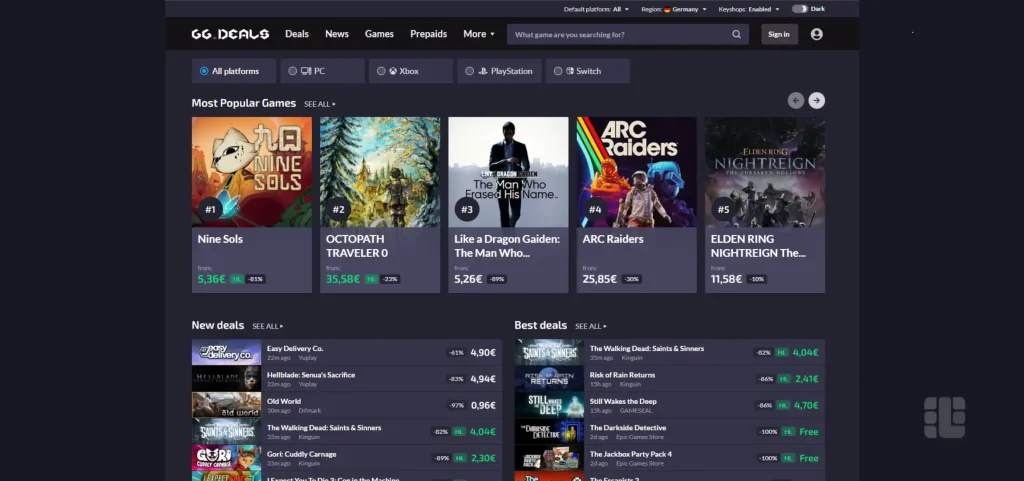Select the All platforms radio option
Image resolution: width=1024 pixels, height=481 pixels.
pos(234,71)
